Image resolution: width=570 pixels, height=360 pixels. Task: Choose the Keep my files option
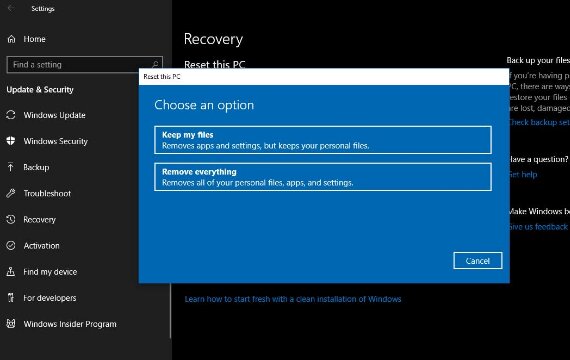point(323,140)
